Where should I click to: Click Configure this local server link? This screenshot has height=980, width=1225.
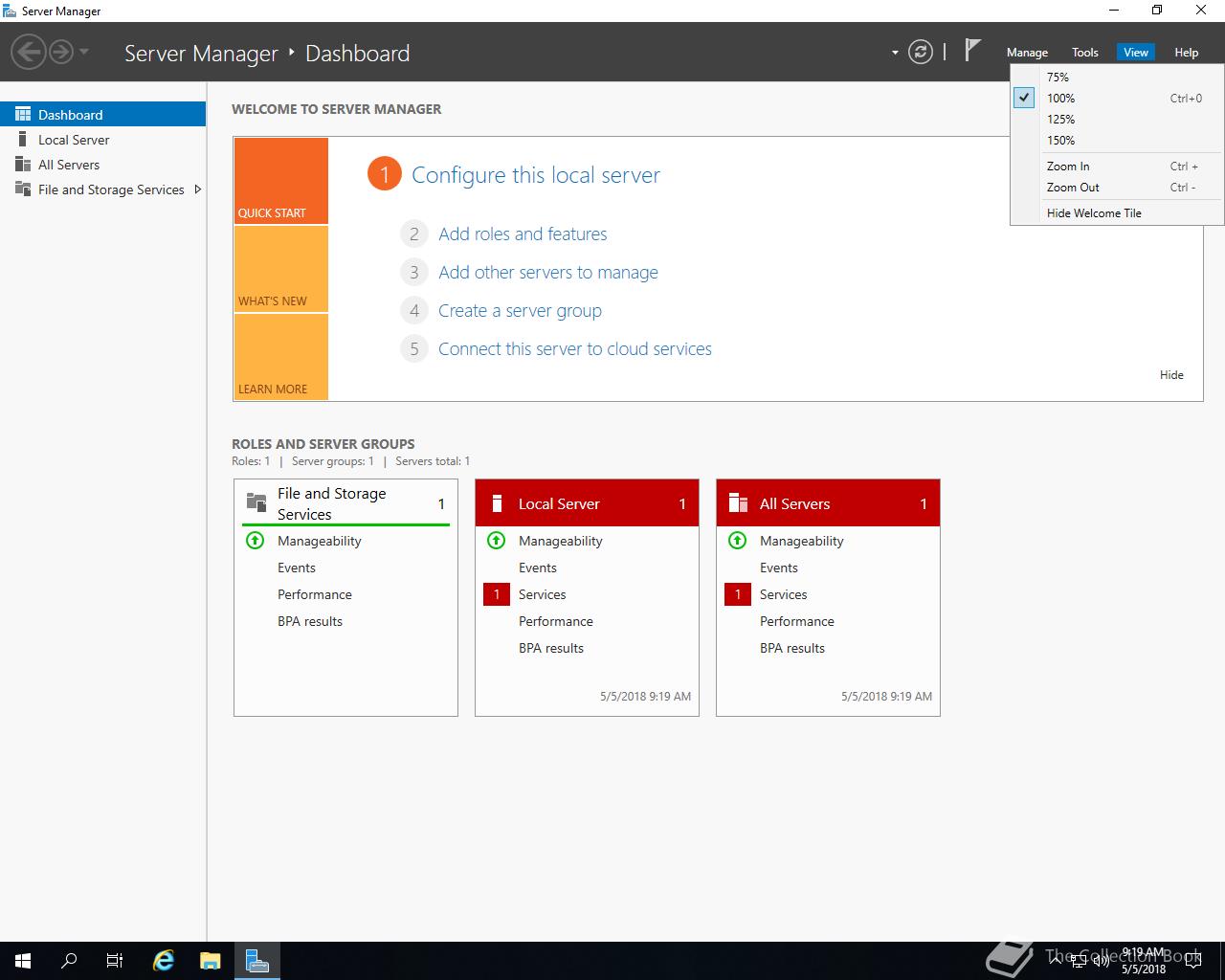pos(536,175)
